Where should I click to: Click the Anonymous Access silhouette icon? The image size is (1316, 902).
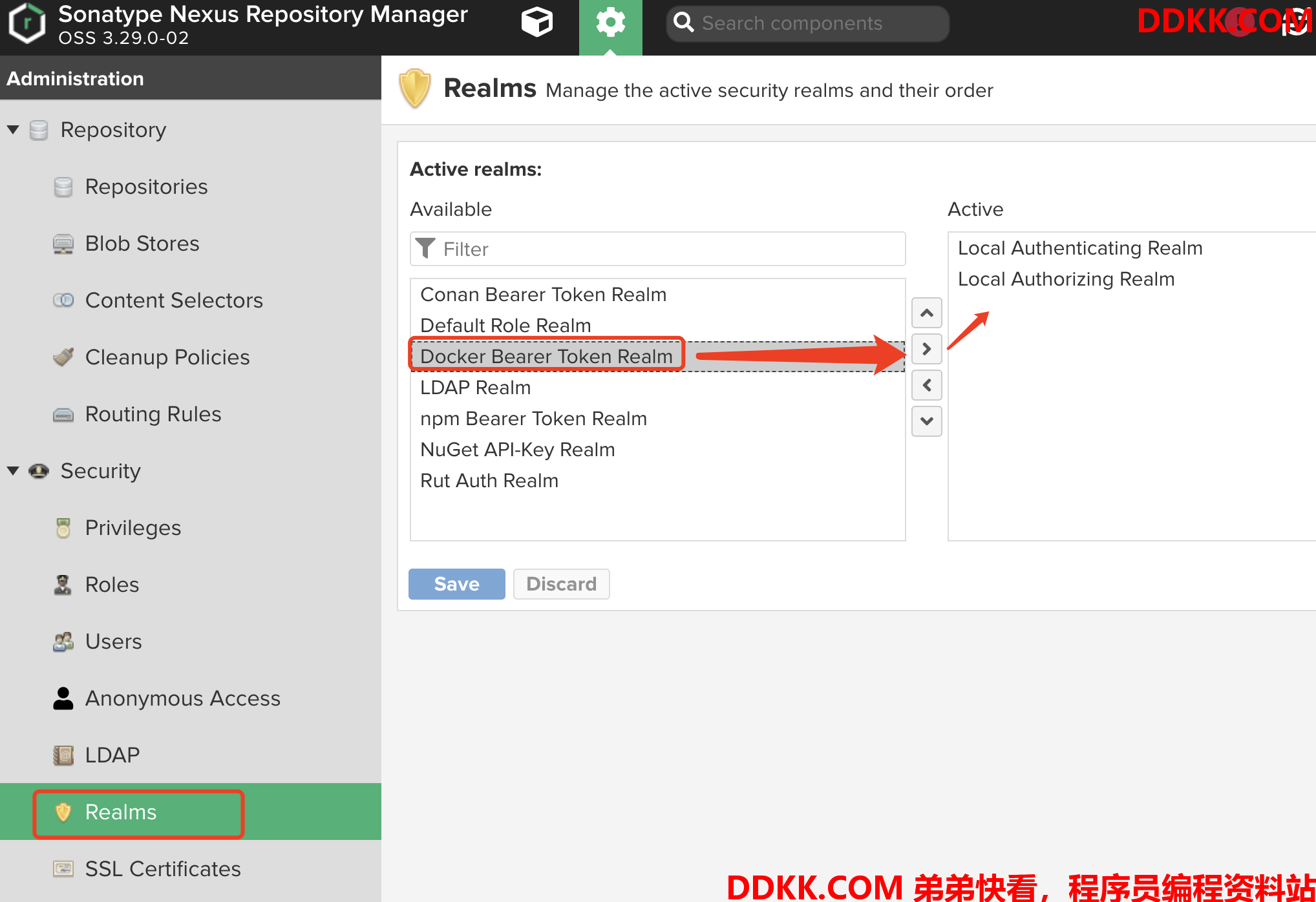pyautogui.click(x=63, y=698)
